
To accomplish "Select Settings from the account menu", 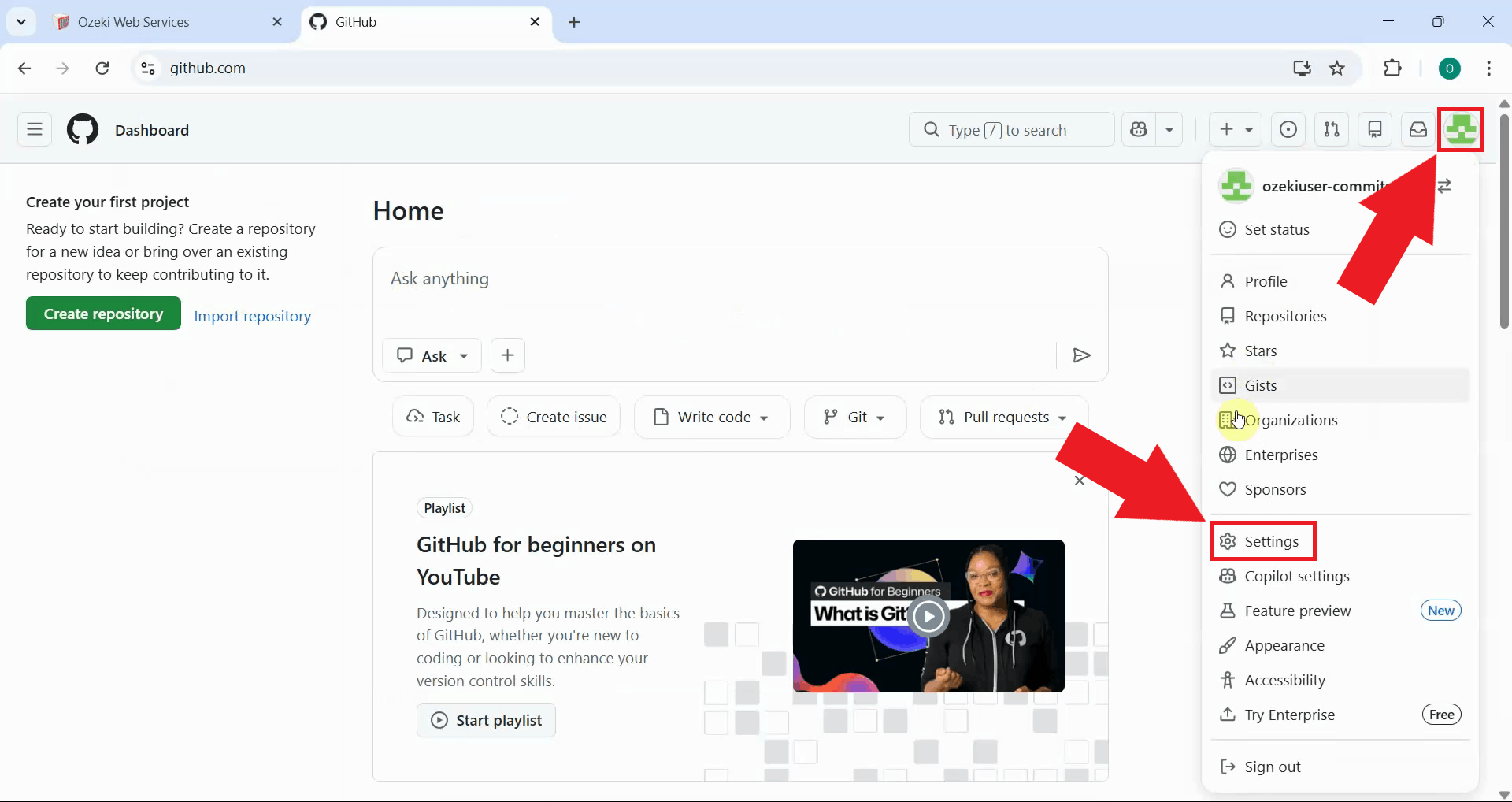I will click(1262, 541).
